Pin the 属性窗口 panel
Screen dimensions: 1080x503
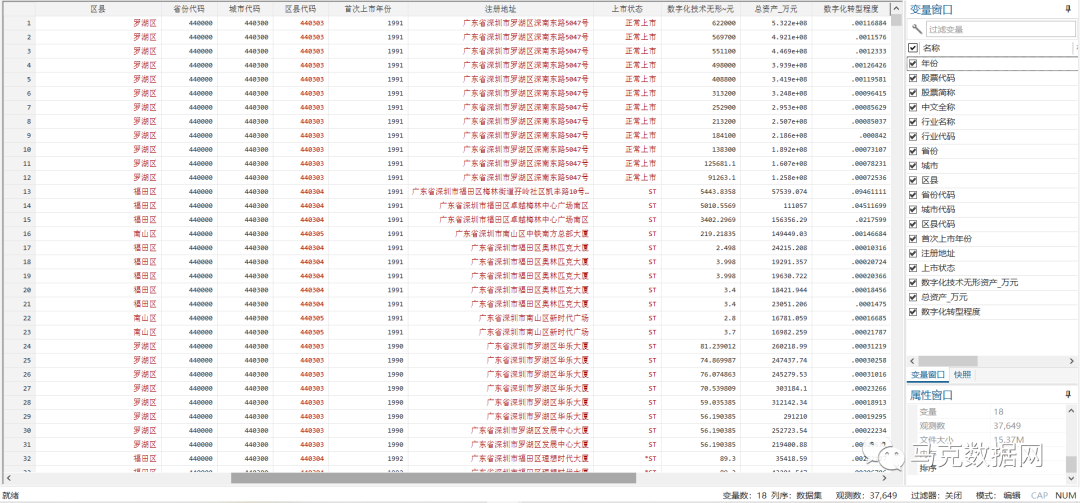[x=1068, y=395]
